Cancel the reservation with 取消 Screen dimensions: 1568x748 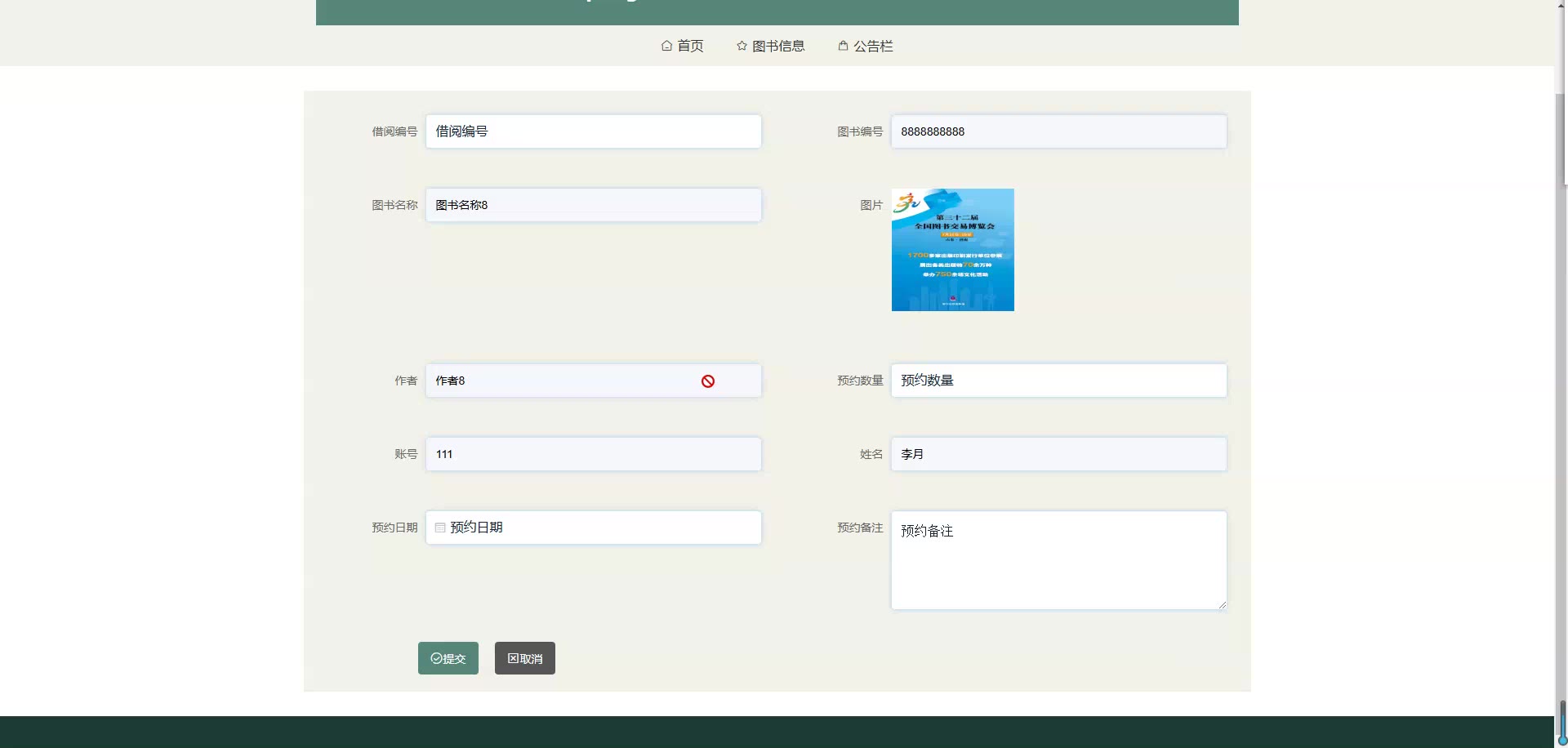[525, 658]
